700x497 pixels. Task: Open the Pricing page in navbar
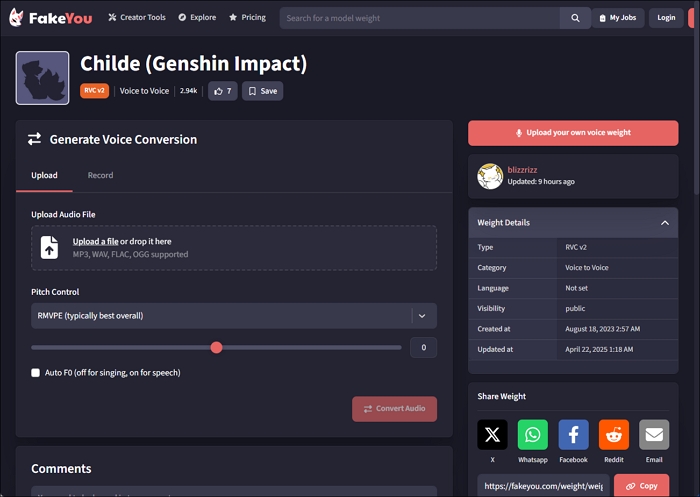point(247,18)
